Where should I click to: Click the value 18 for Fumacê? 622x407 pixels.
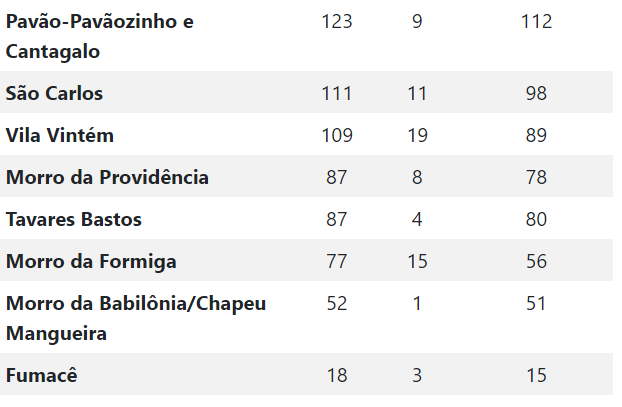tap(337, 375)
